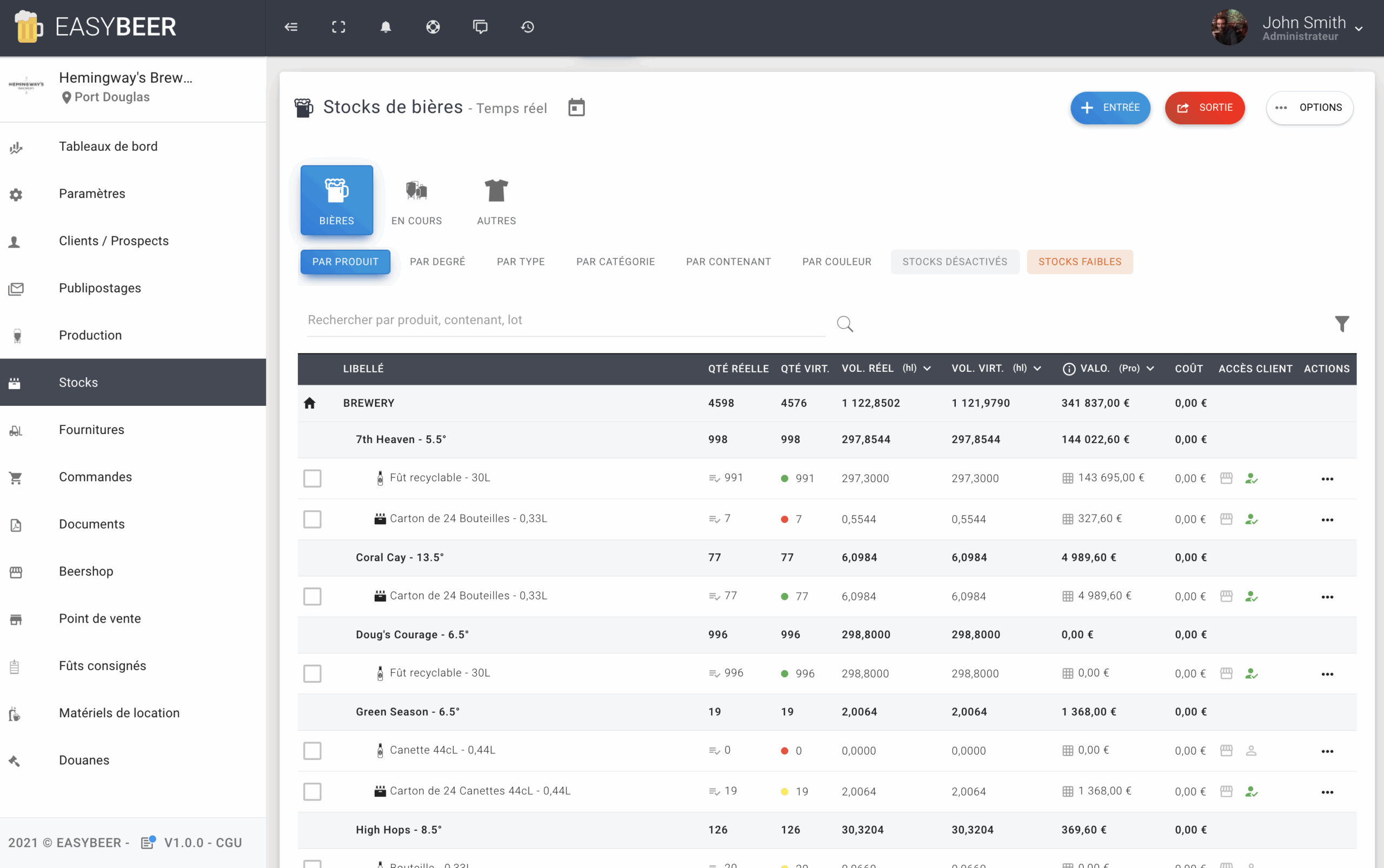This screenshot has height=868, width=1384.
Task: Click the STOCKS FAIBLES orange filter chip
Action: pyautogui.click(x=1079, y=262)
